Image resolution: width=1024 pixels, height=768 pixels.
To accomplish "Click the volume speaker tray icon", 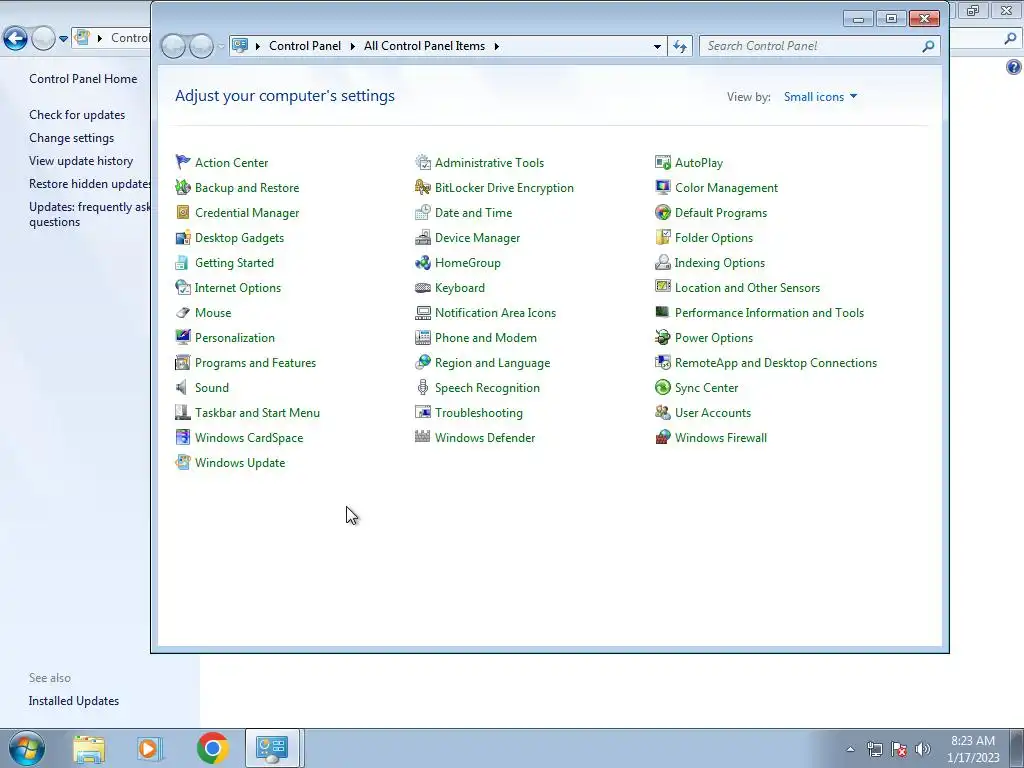I will 922,749.
